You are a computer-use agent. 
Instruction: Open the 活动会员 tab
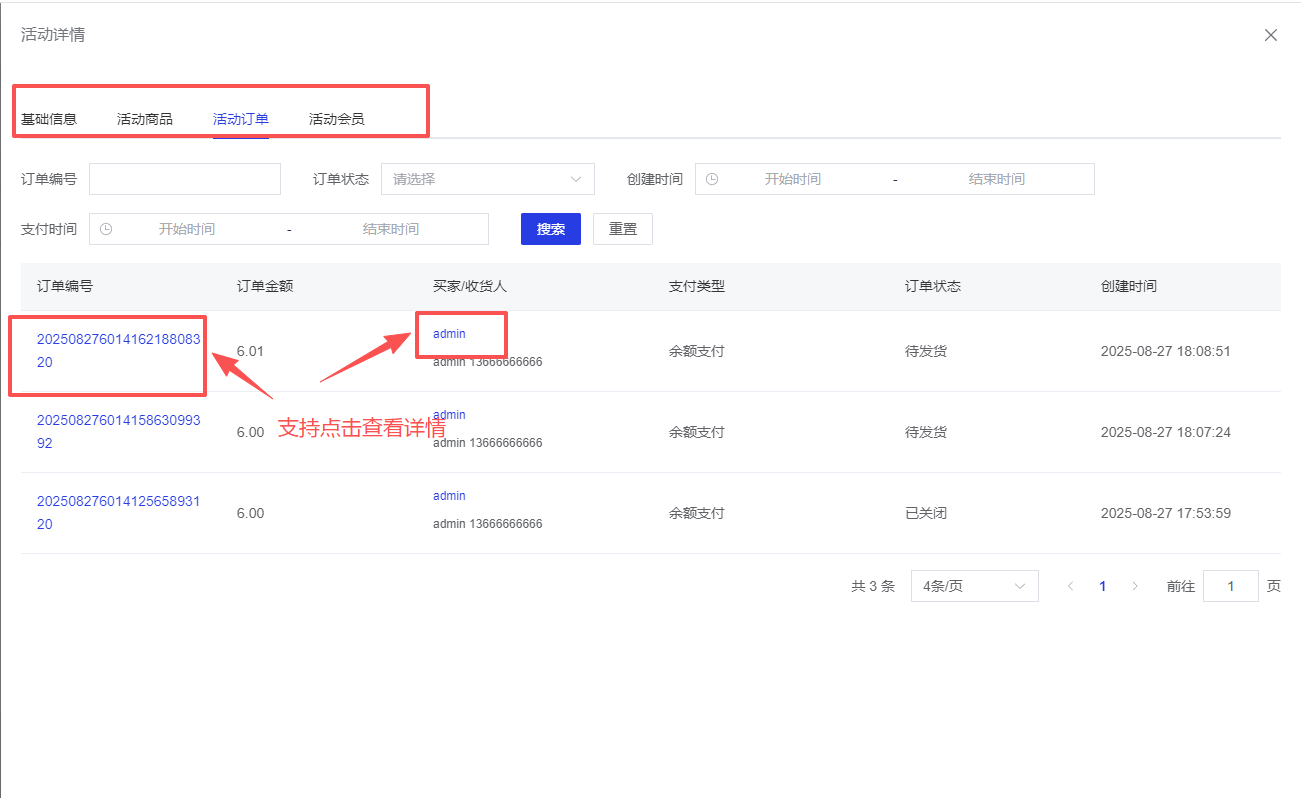point(337,119)
